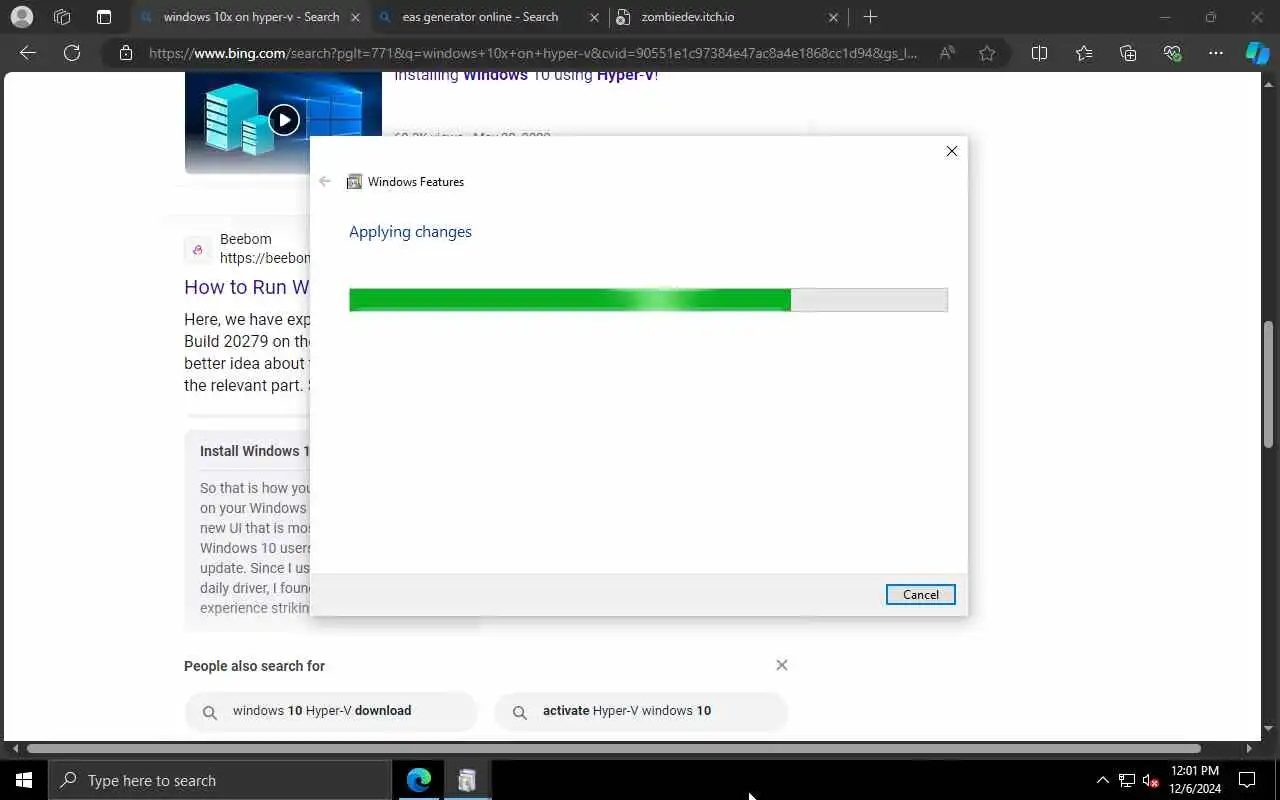Open 'Installing Windows 10 using Hyper-V' video link
Image resolution: width=1280 pixels, height=800 pixels.
(x=526, y=75)
